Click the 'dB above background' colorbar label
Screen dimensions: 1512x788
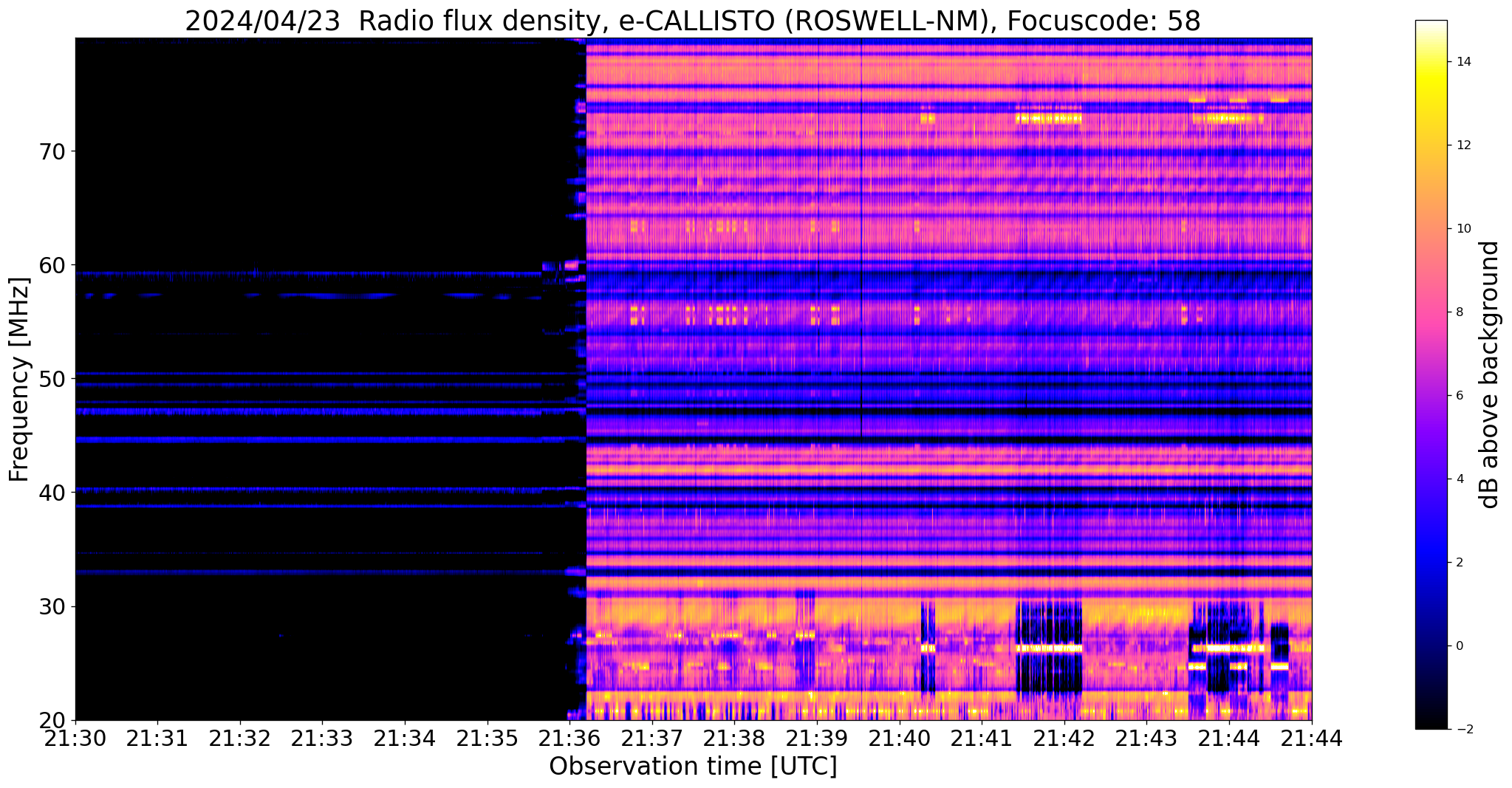tap(1490, 374)
